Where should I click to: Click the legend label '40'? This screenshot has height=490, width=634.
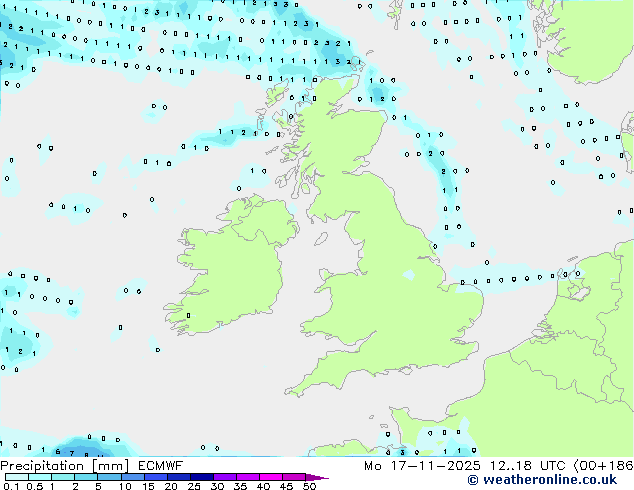pos(263,486)
